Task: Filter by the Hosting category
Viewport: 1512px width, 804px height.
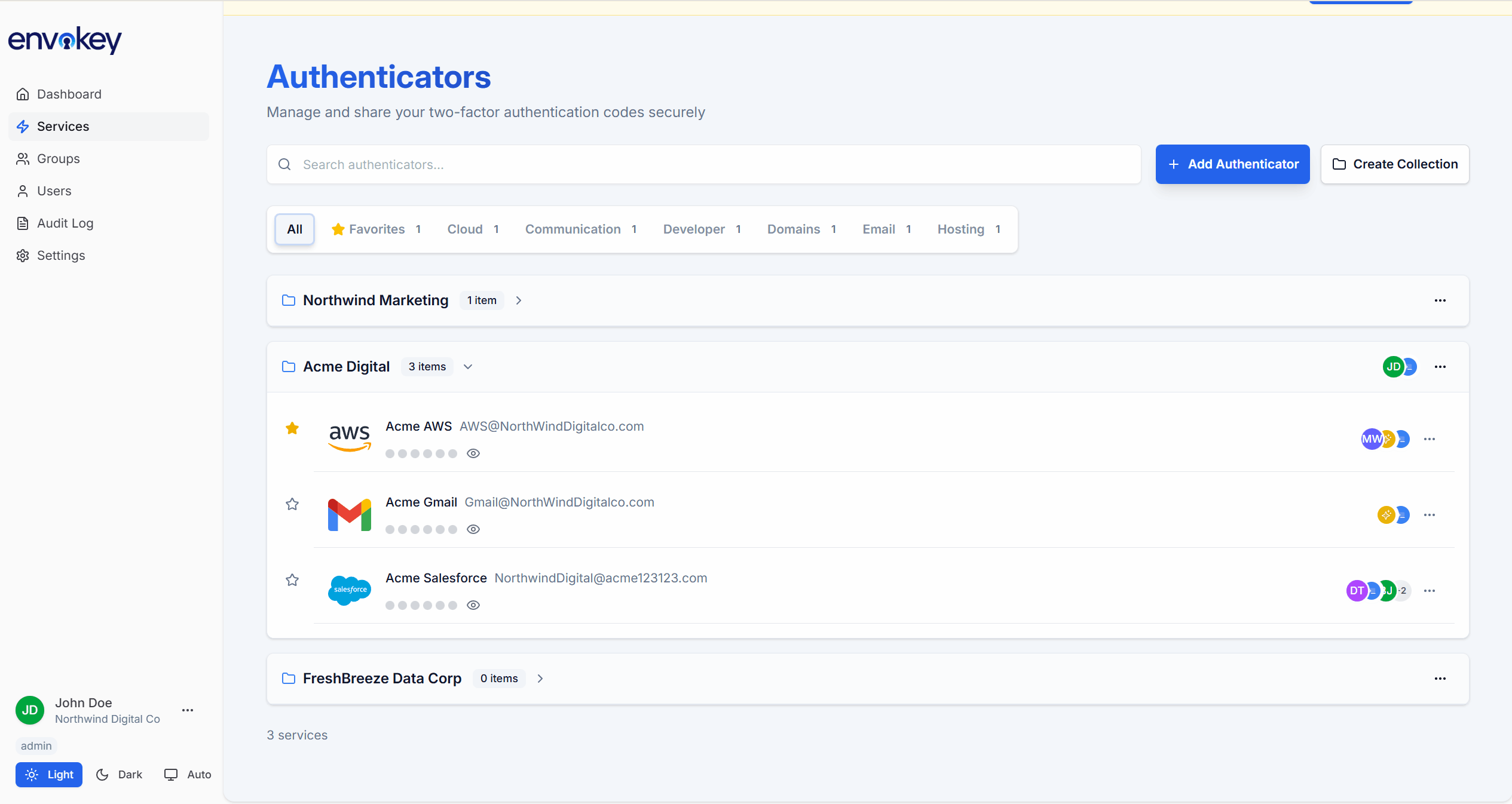Action: [x=969, y=229]
